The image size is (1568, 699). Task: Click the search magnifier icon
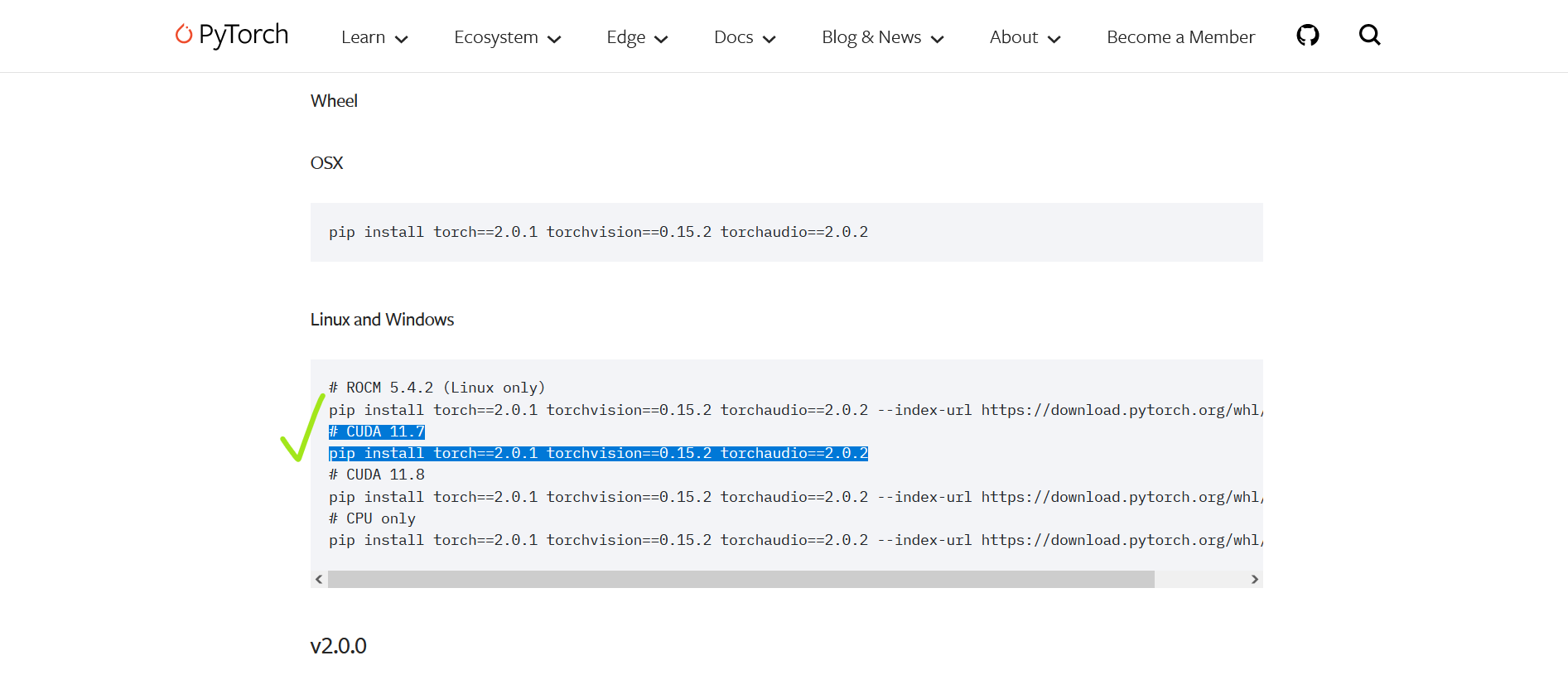coord(1369,35)
